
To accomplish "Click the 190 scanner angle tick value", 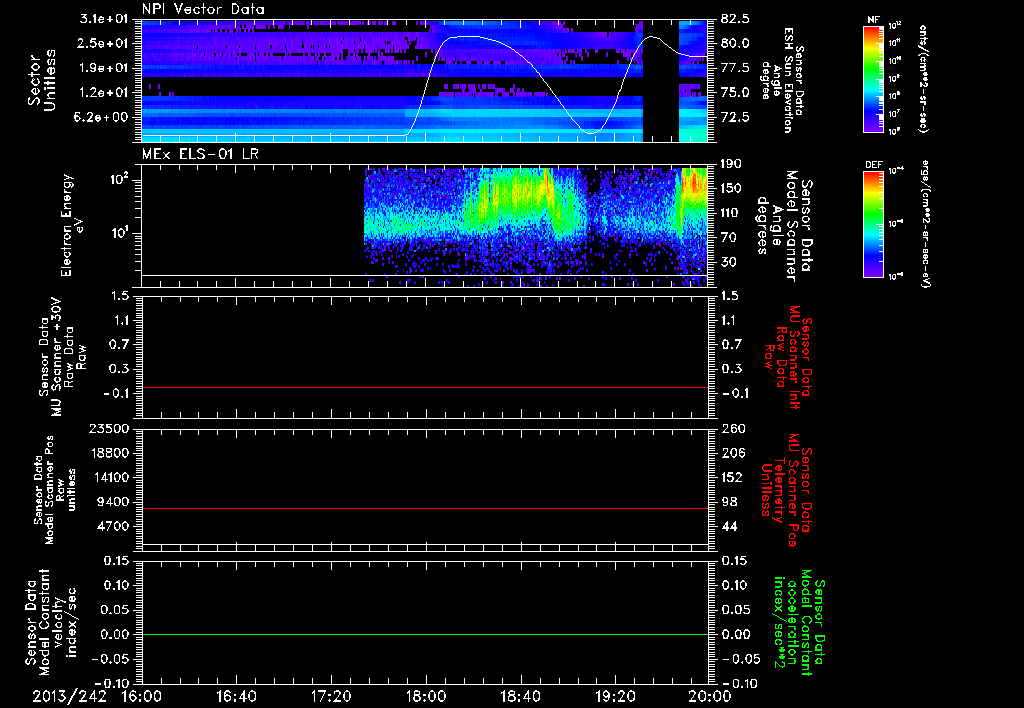I will pos(731,164).
